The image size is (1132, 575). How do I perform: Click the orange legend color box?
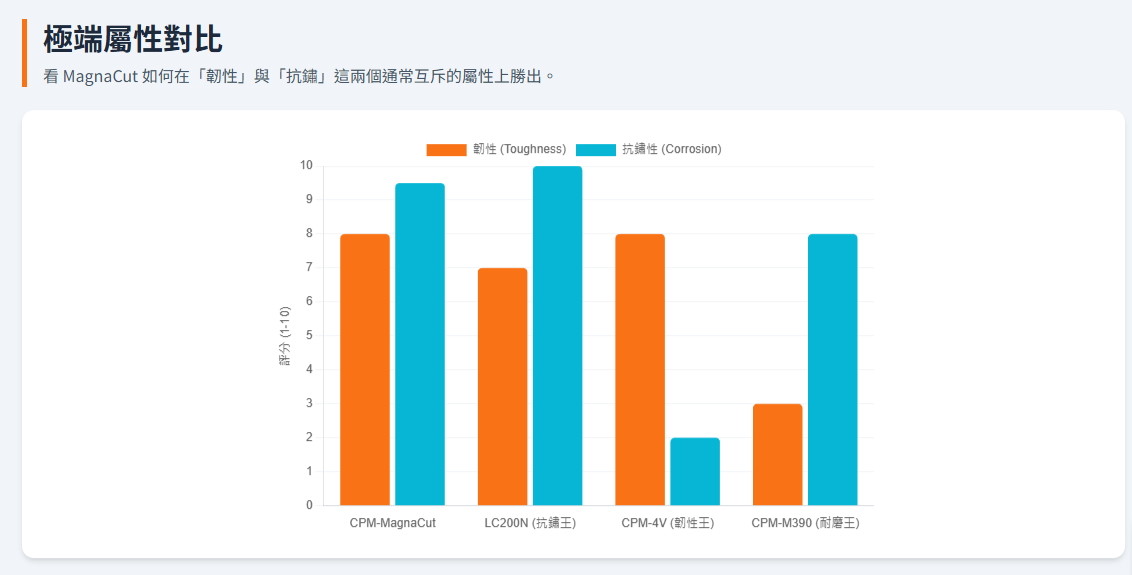coord(446,149)
